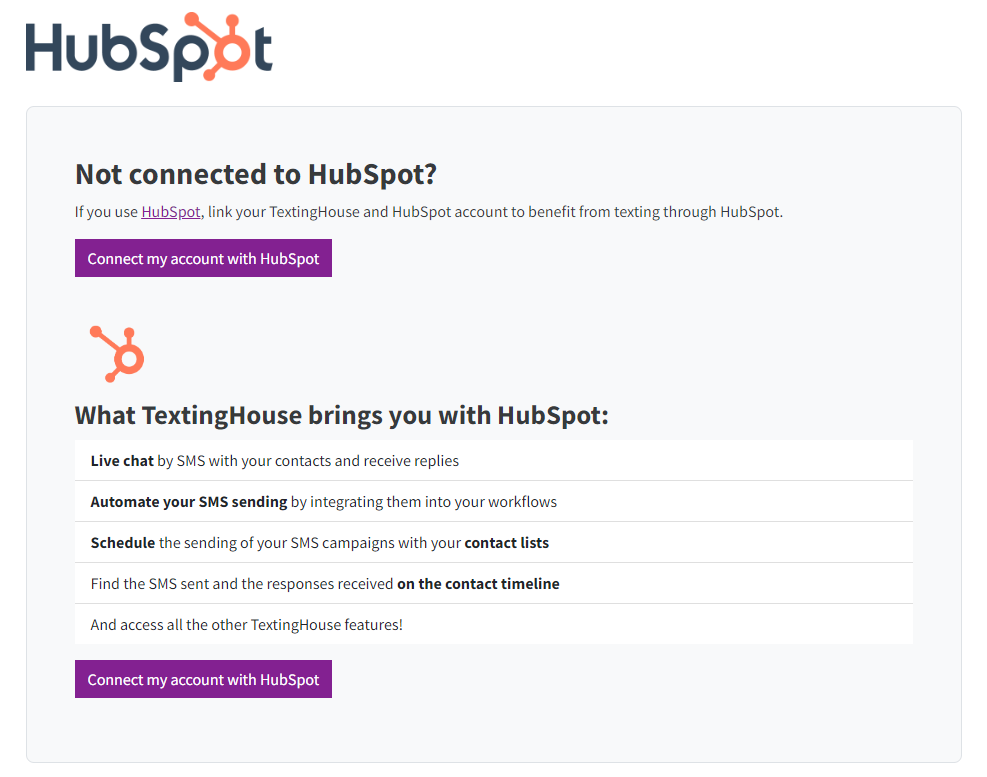Screen dimensions: 987x777
Task: Click 'by integrating them into your workflows' text
Action: click(424, 502)
